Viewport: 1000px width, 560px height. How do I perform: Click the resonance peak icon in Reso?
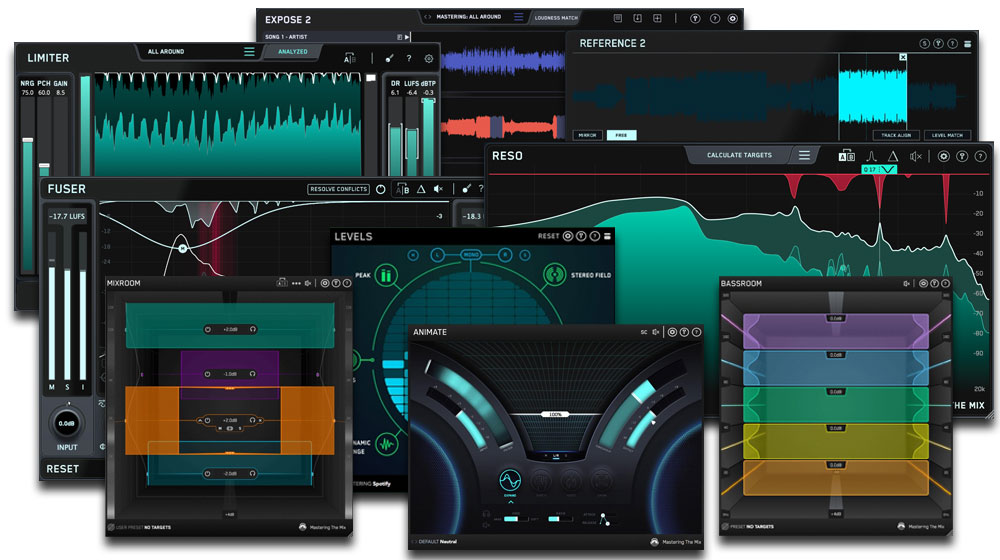(x=871, y=156)
